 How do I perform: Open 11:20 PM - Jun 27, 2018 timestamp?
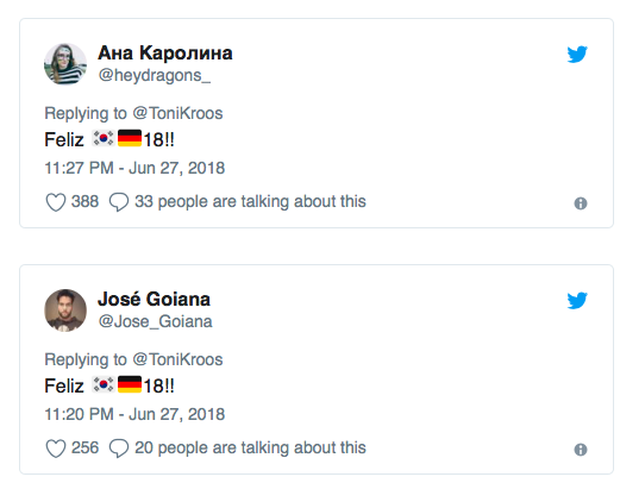[135, 413]
